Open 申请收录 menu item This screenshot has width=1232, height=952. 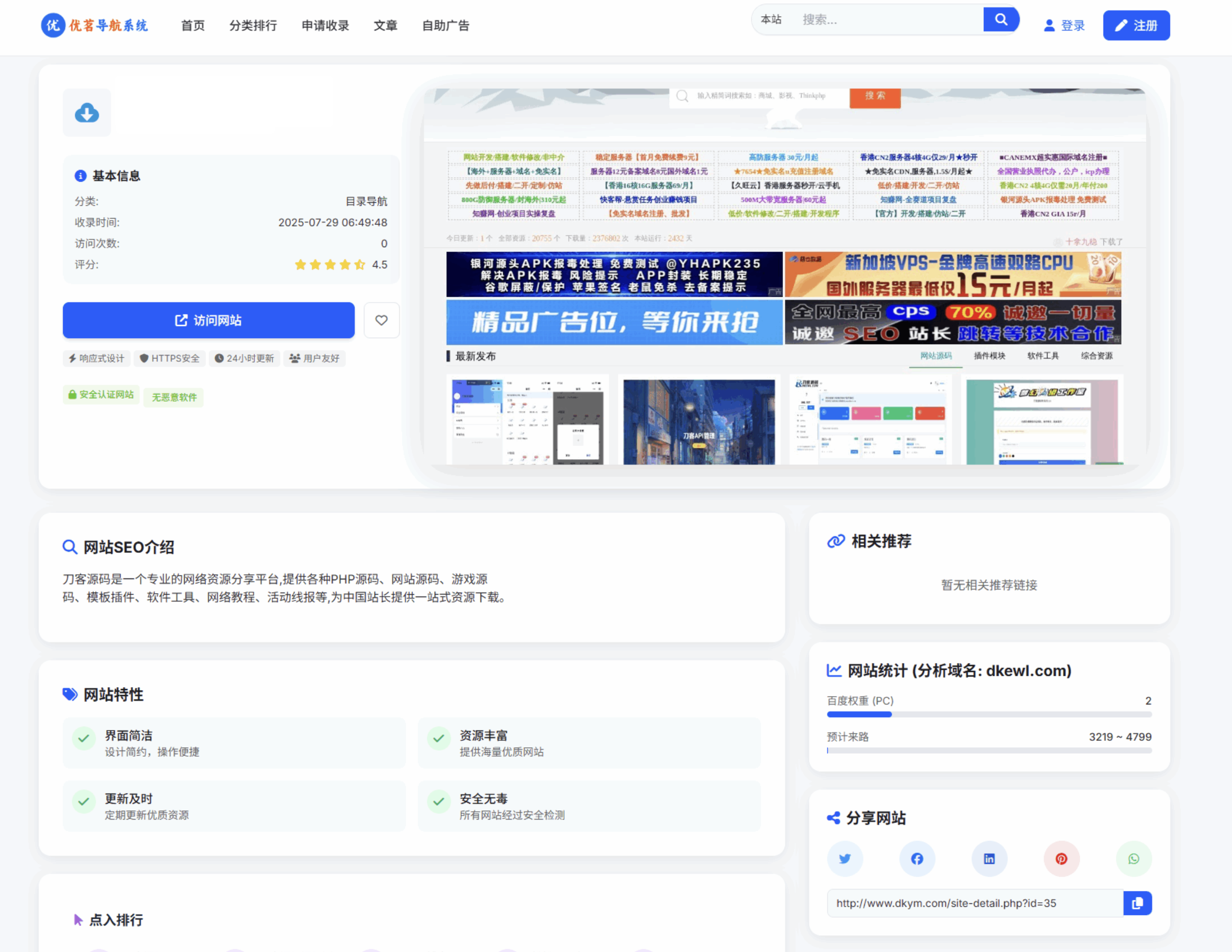pyautogui.click(x=325, y=26)
